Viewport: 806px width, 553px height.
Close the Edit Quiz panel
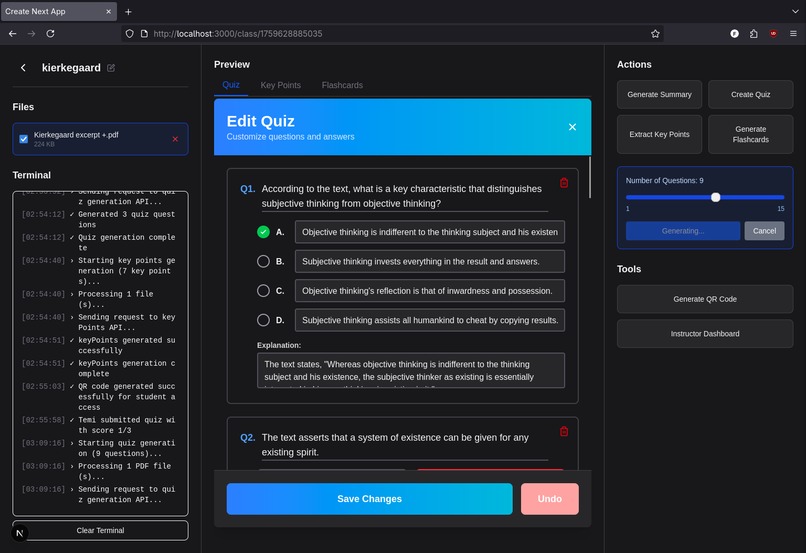coord(572,127)
